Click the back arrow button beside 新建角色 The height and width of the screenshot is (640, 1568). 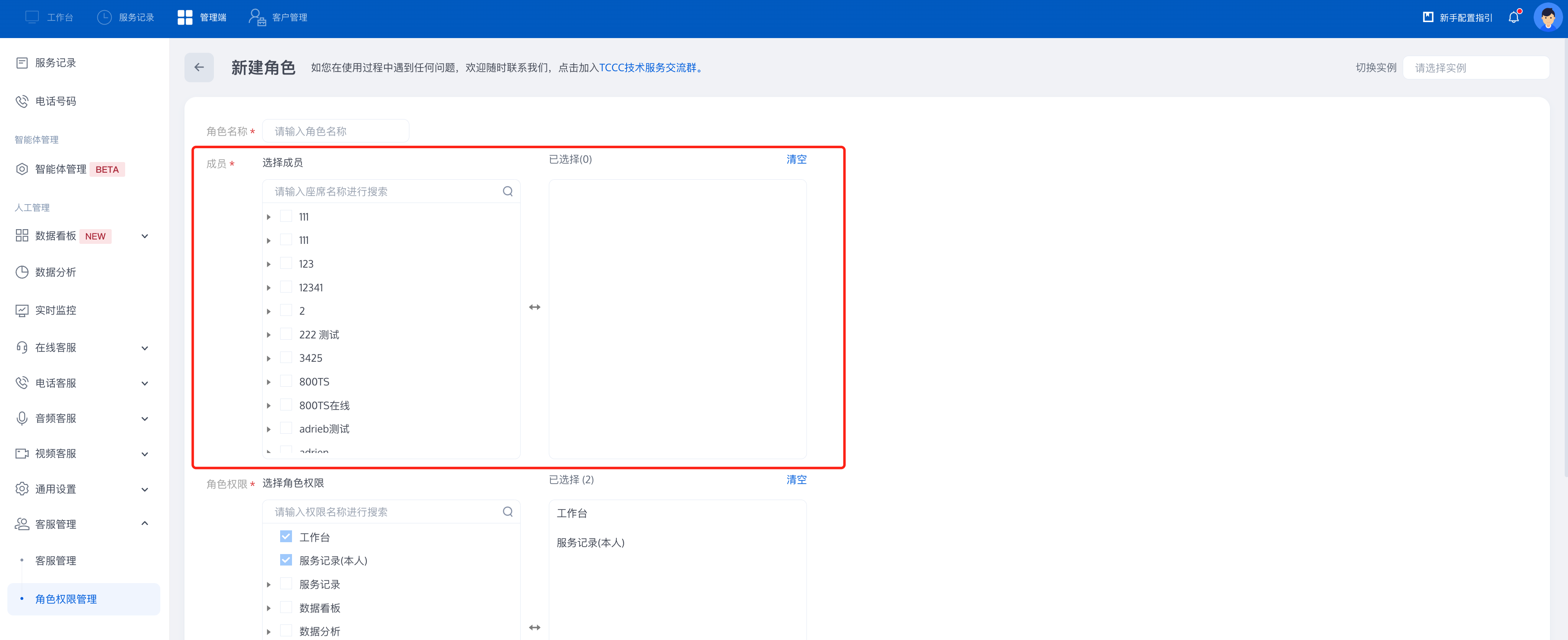pos(199,68)
